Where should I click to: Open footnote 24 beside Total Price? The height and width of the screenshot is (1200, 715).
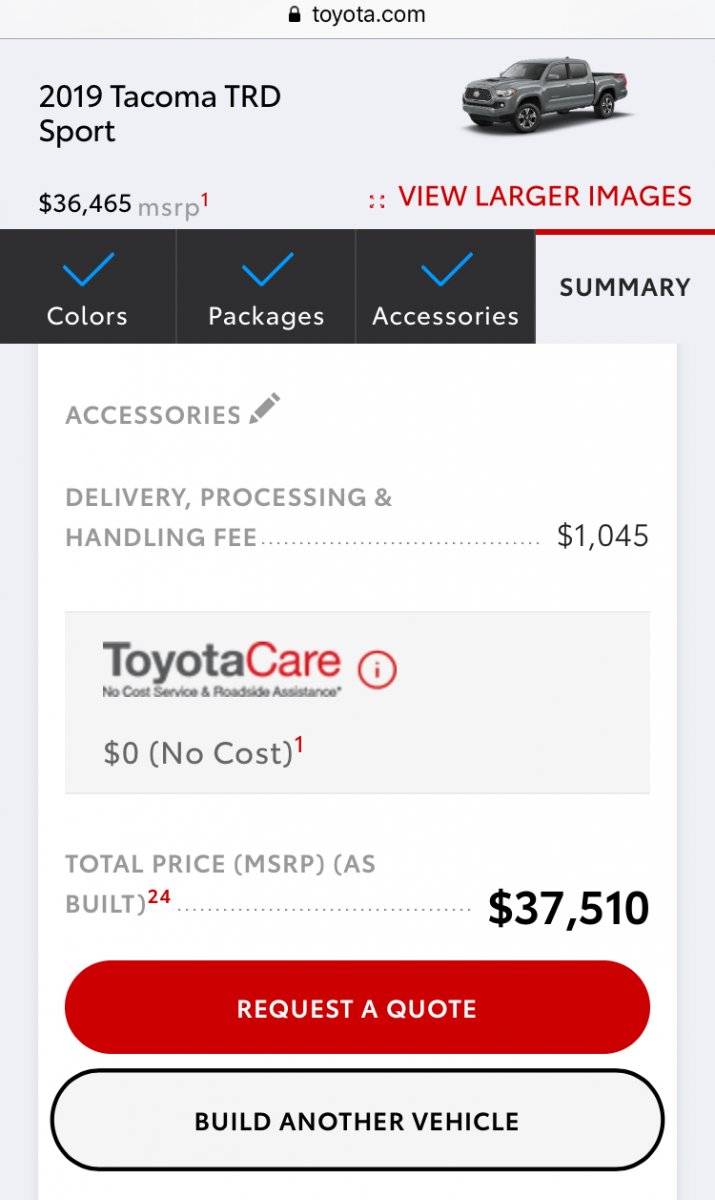tap(159, 897)
